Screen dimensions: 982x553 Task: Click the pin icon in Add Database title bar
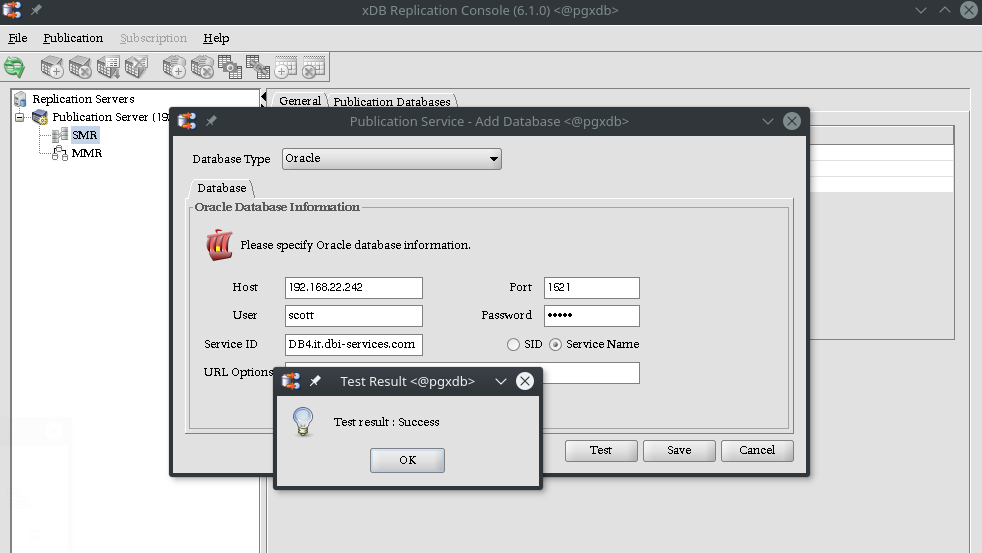click(212, 121)
